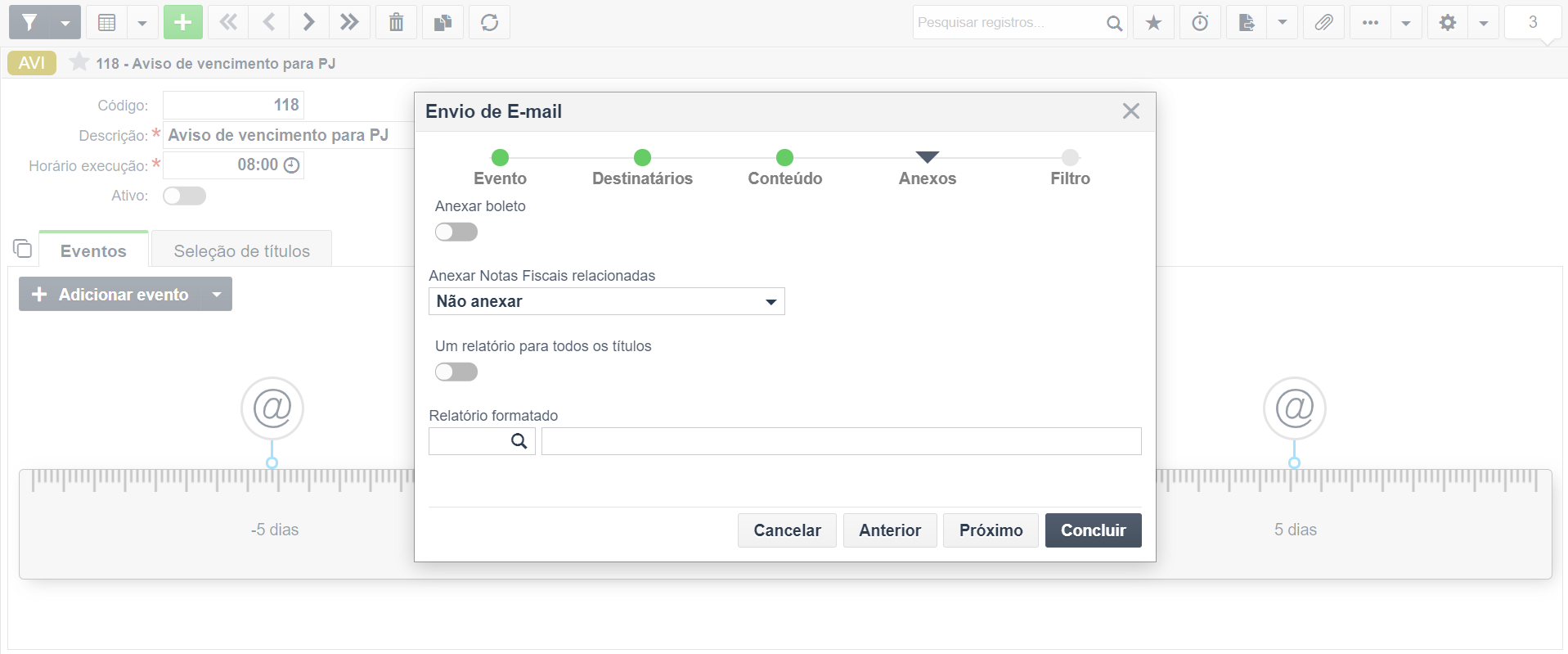Image resolution: width=1568 pixels, height=654 pixels.
Task: Click the trash delete record icon
Action: coord(396,22)
